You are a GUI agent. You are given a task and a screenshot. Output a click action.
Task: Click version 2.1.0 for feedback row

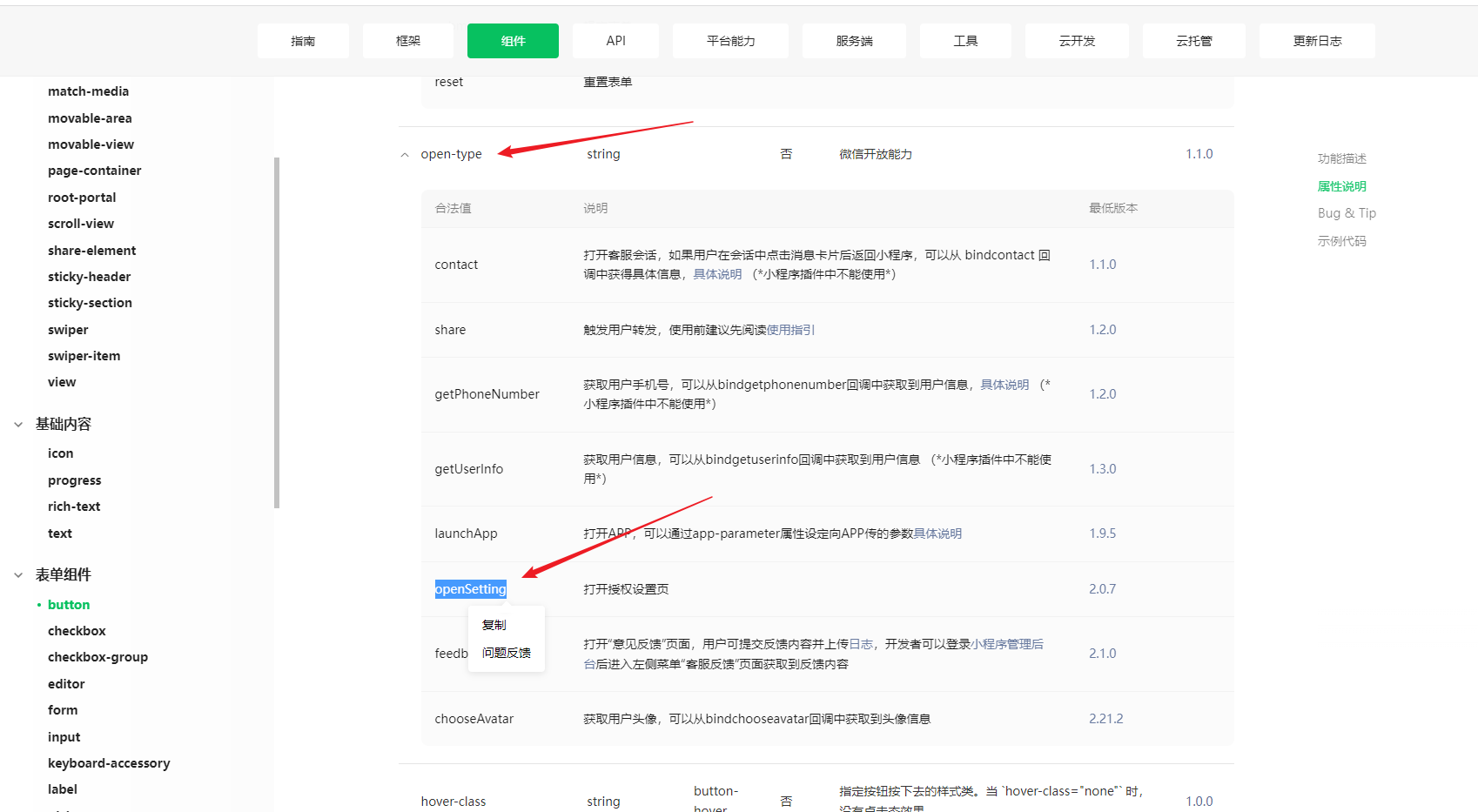1102,654
